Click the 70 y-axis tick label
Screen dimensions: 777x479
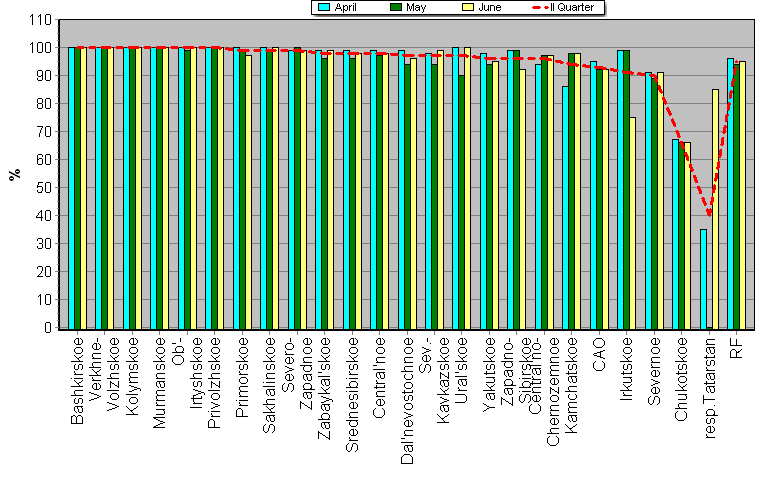(x=44, y=132)
